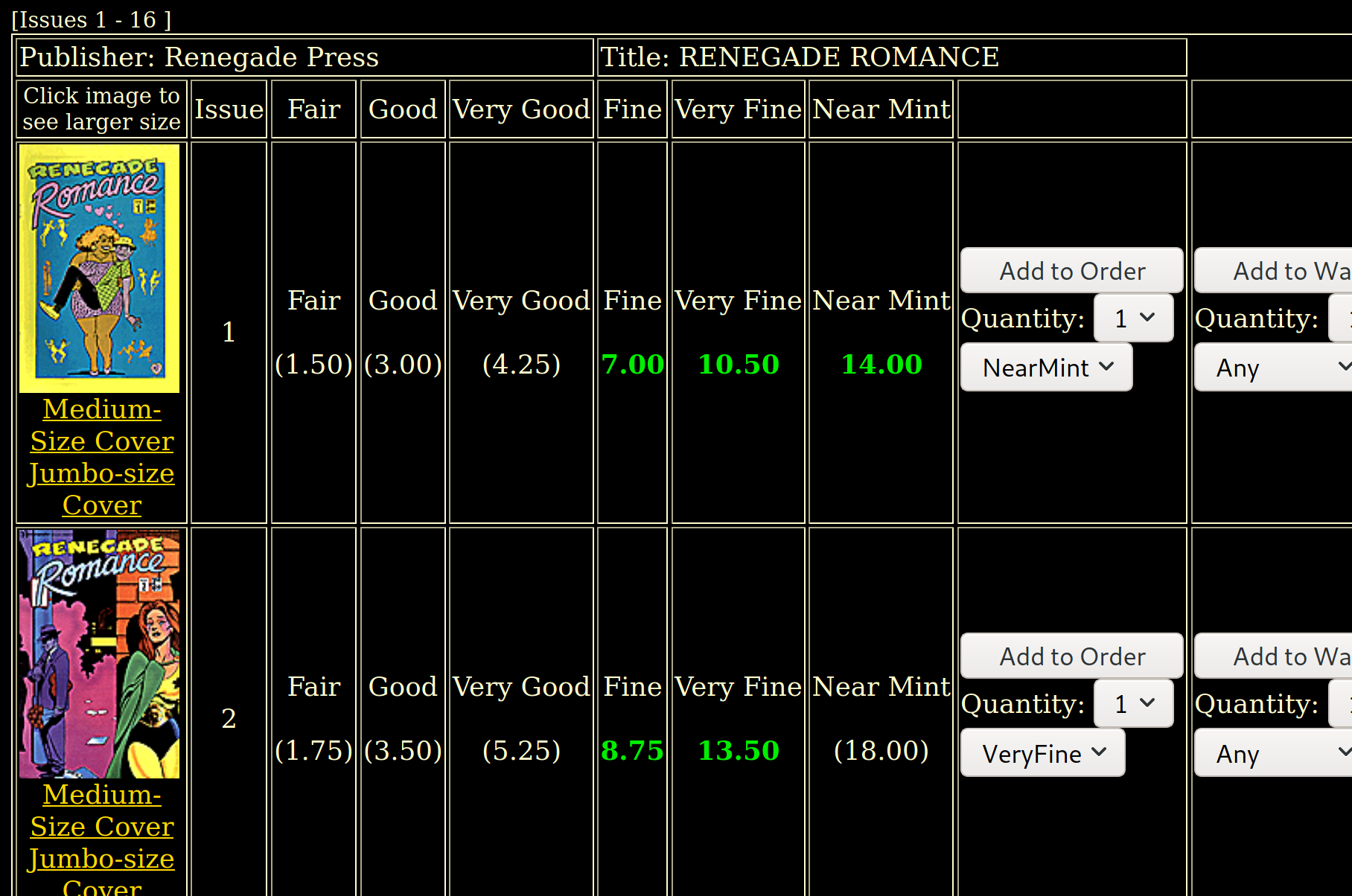Image resolution: width=1352 pixels, height=896 pixels.
Task: Select the Near Mint column header
Action: click(x=881, y=109)
